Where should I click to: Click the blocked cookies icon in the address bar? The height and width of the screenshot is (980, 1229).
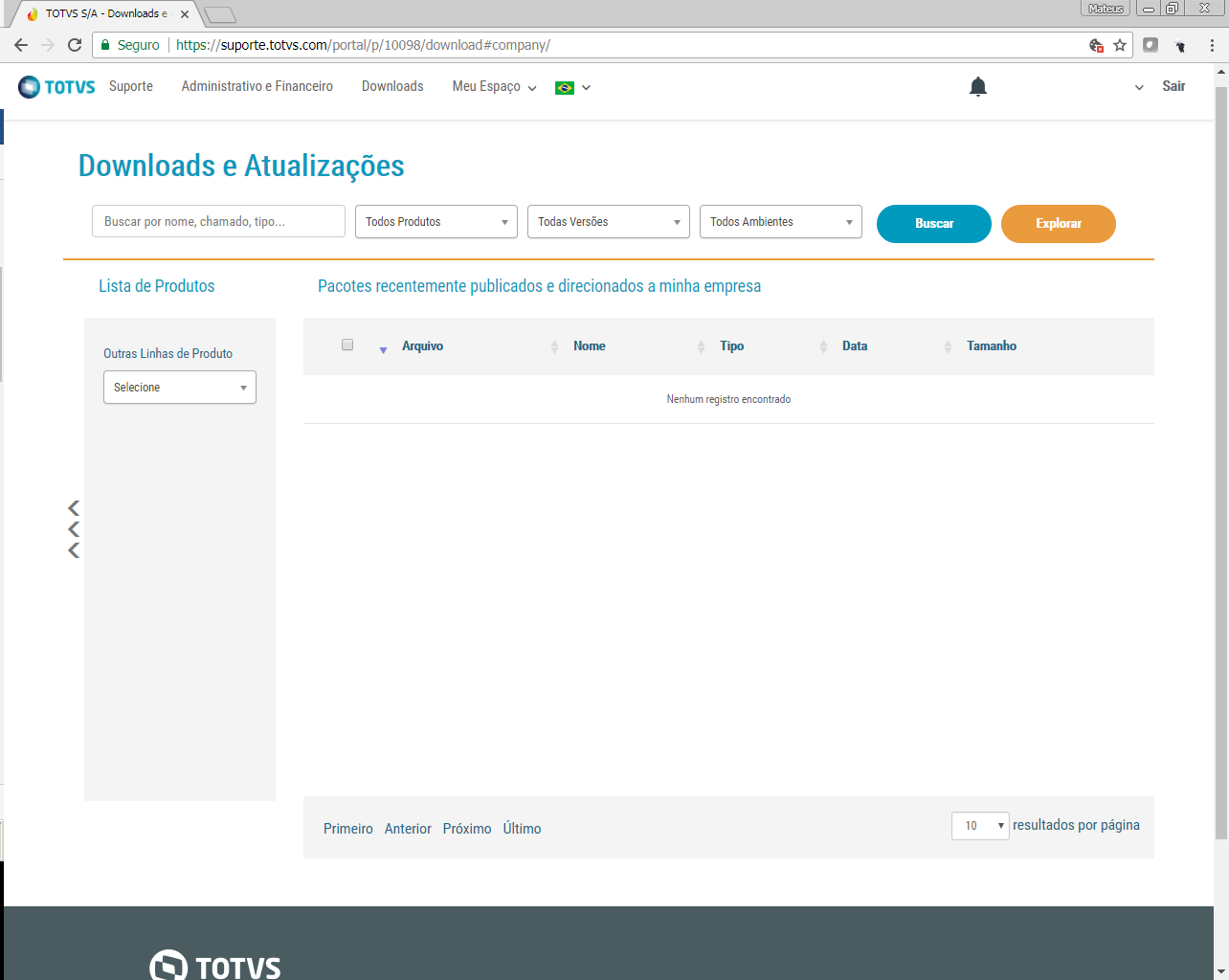coord(1097,45)
